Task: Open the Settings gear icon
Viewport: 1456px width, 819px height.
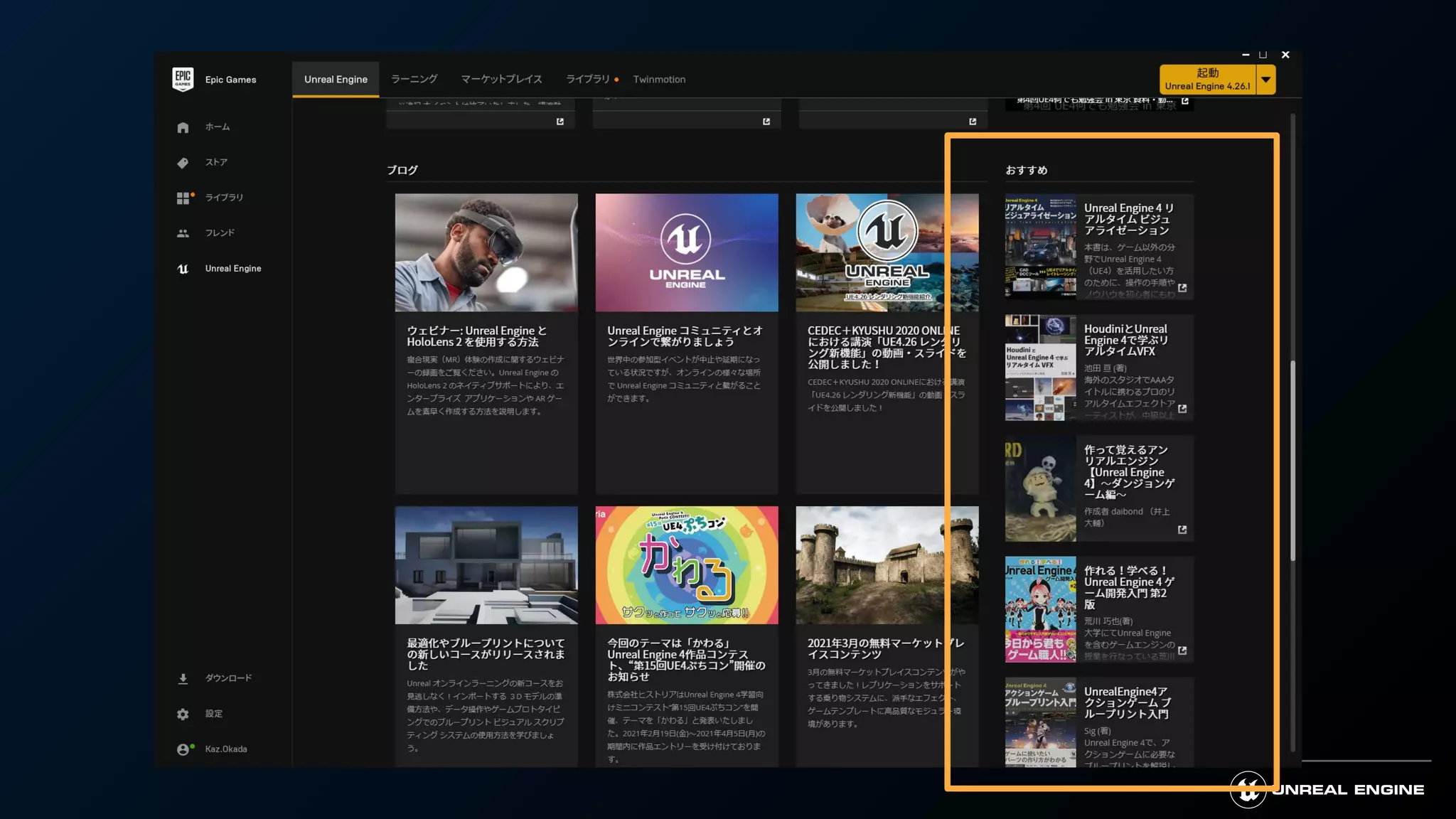Action: click(183, 714)
